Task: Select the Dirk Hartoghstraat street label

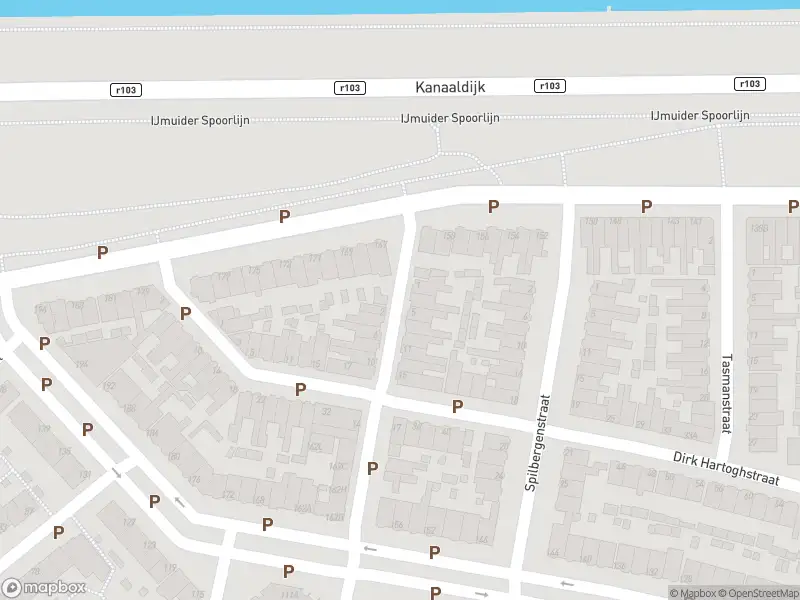Action: pyautogui.click(x=726, y=468)
